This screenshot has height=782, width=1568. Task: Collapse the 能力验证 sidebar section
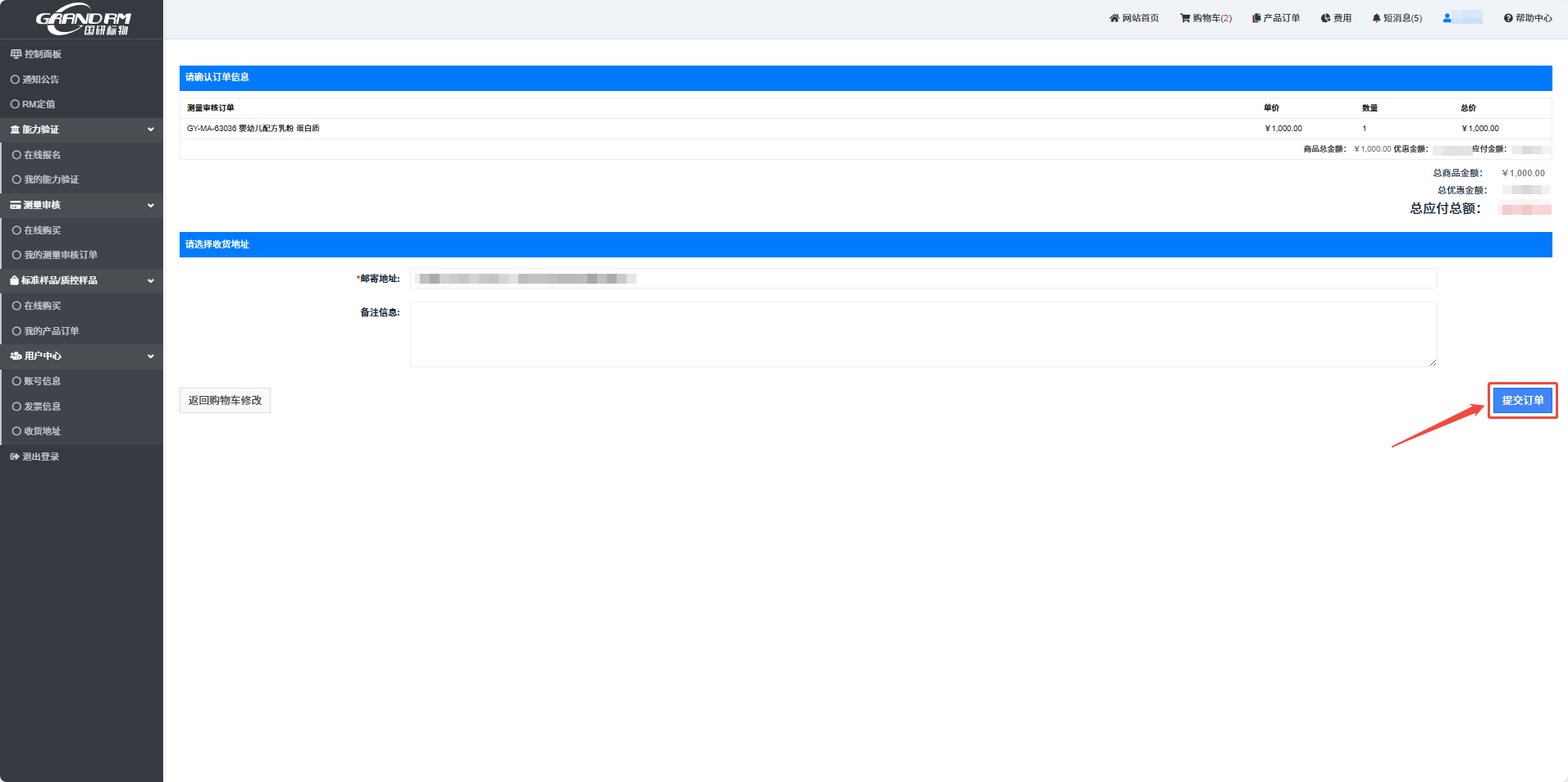[x=151, y=130]
